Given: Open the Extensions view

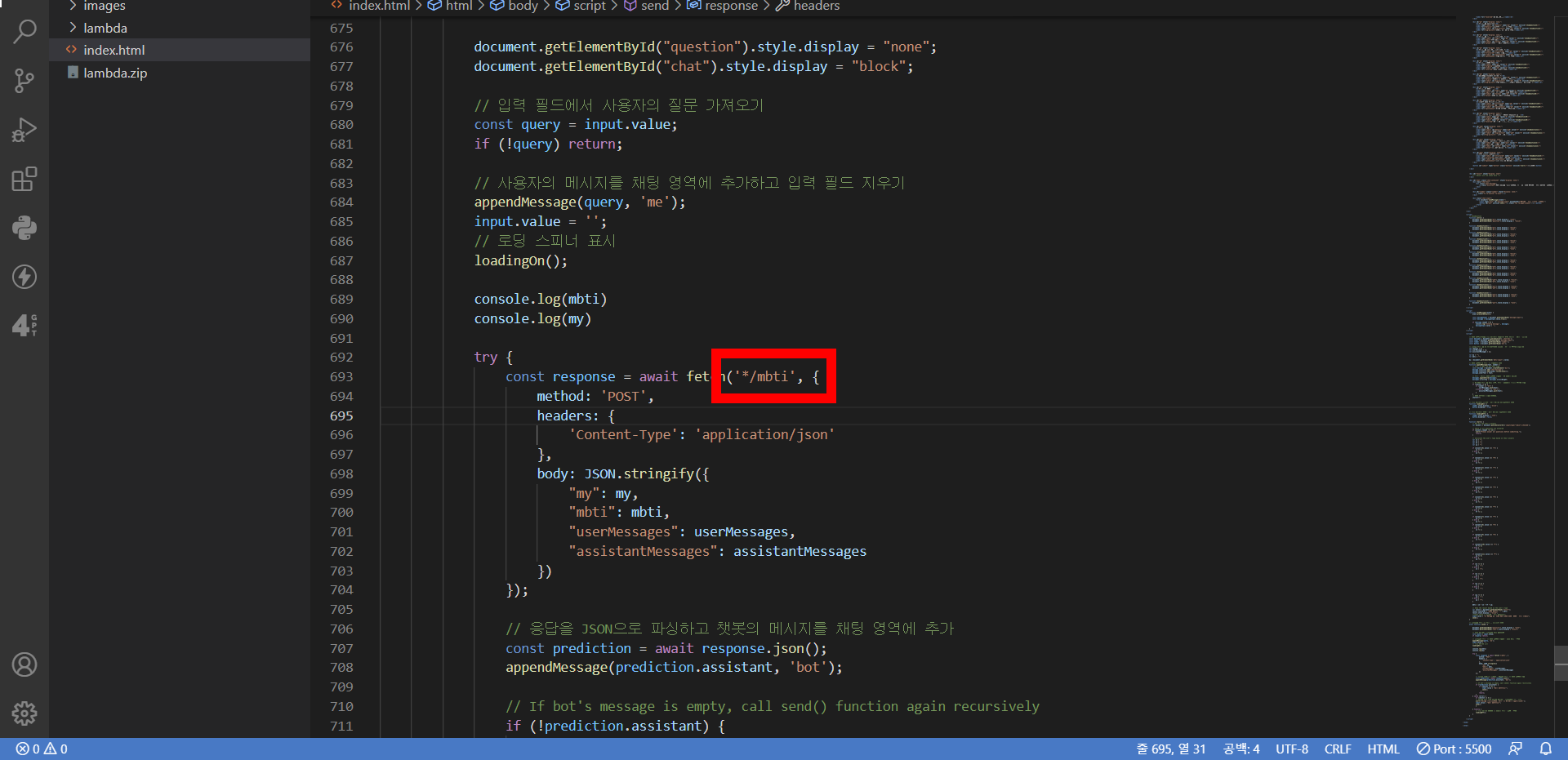Looking at the screenshot, I should [24, 179].
